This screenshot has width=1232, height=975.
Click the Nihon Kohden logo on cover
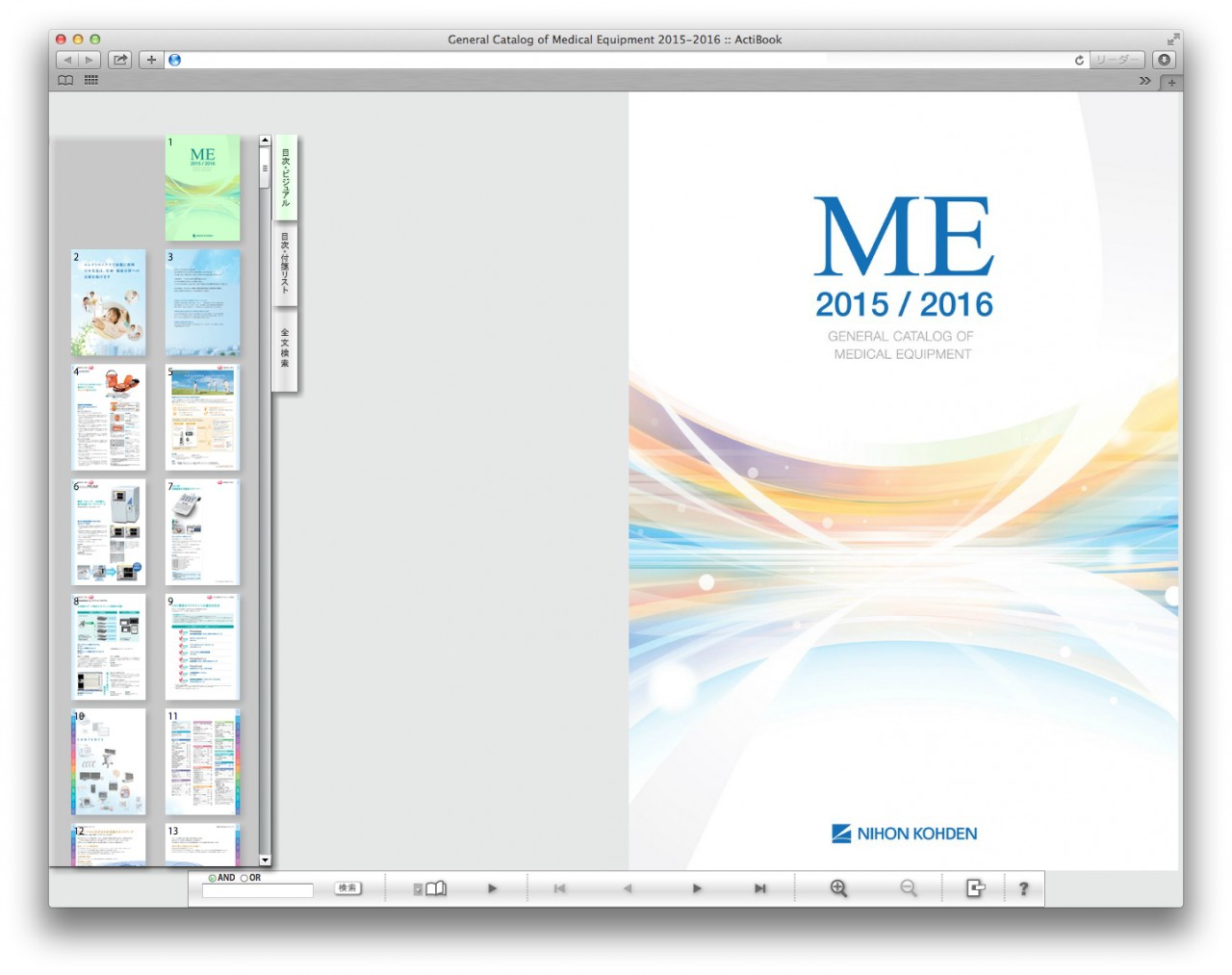[904, 834]
